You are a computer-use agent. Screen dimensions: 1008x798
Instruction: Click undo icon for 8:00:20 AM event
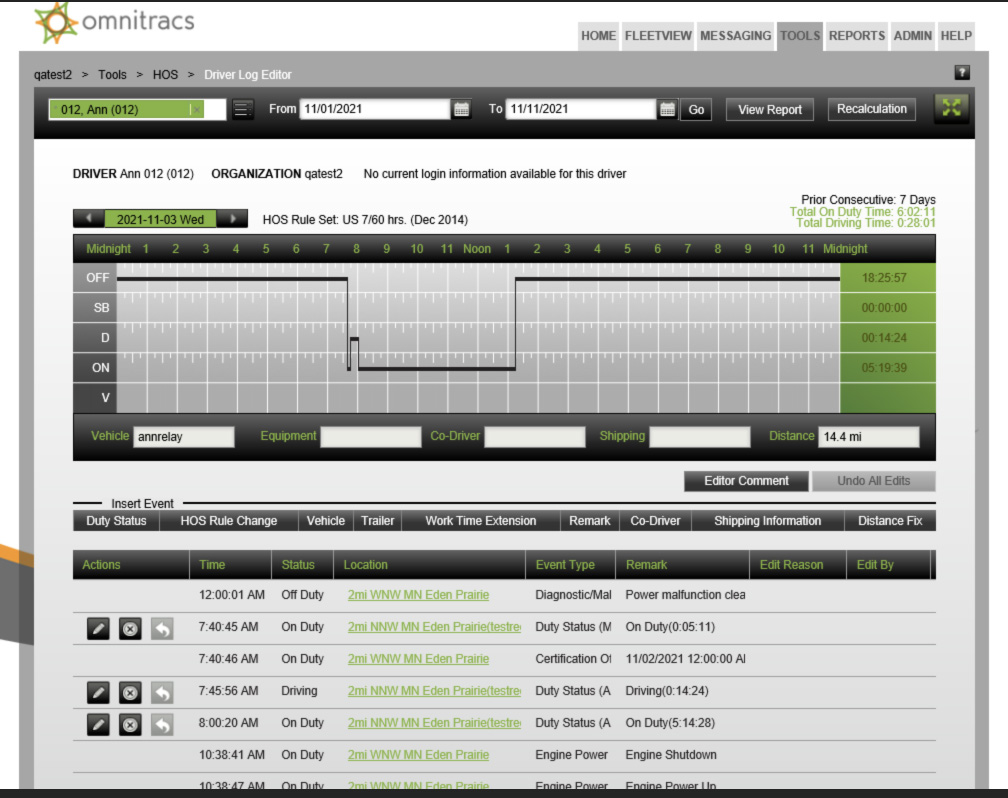click(162, 723)
